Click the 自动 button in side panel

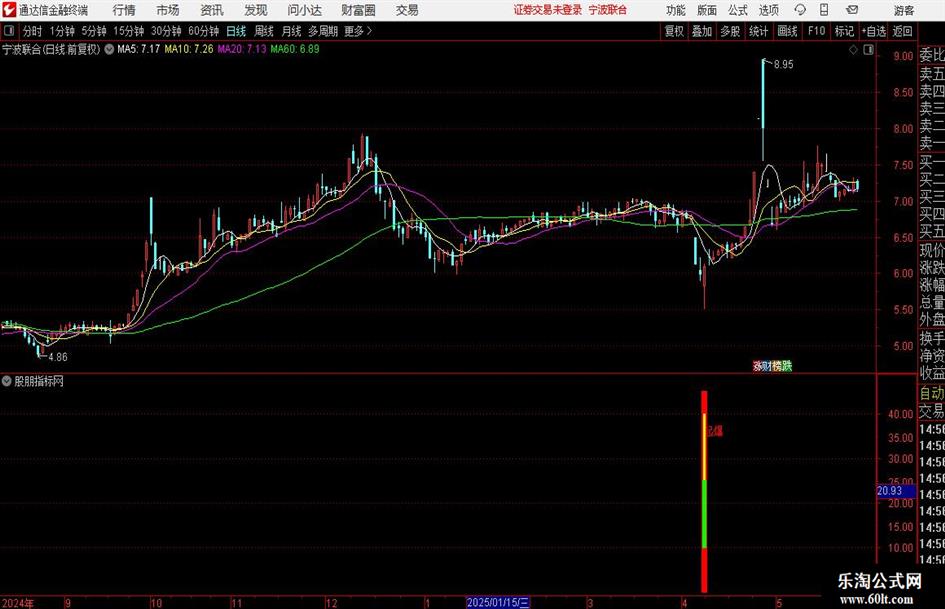coord(931,393)
